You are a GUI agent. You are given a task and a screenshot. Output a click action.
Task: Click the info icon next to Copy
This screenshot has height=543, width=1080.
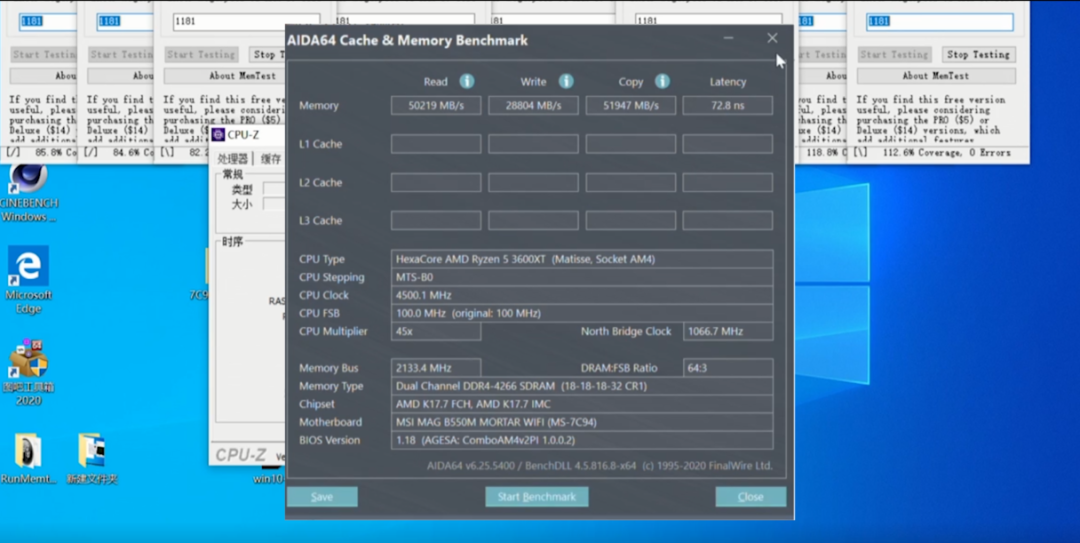click(663, 81)
